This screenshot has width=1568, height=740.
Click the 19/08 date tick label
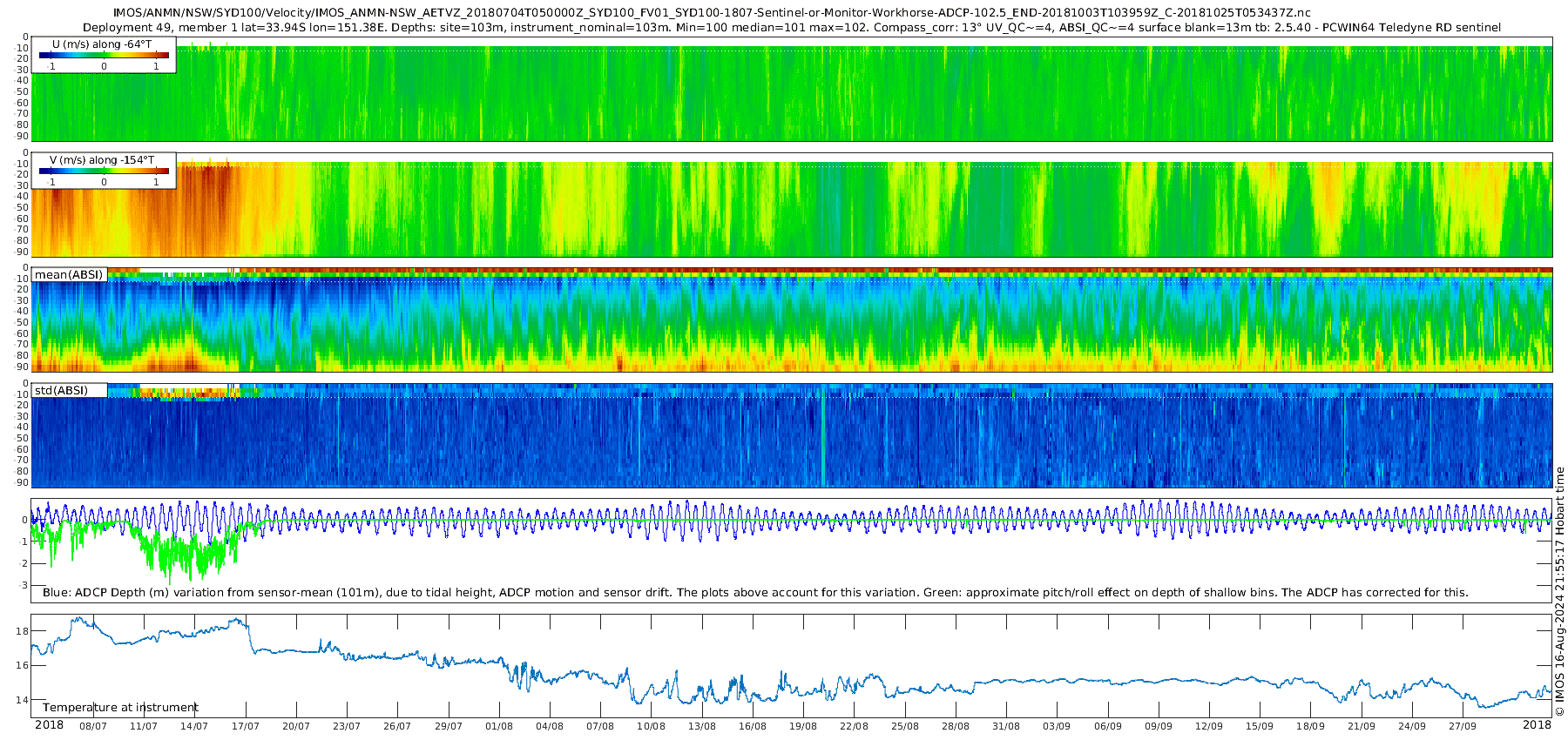pyautogui.click(x=803, y=726)
